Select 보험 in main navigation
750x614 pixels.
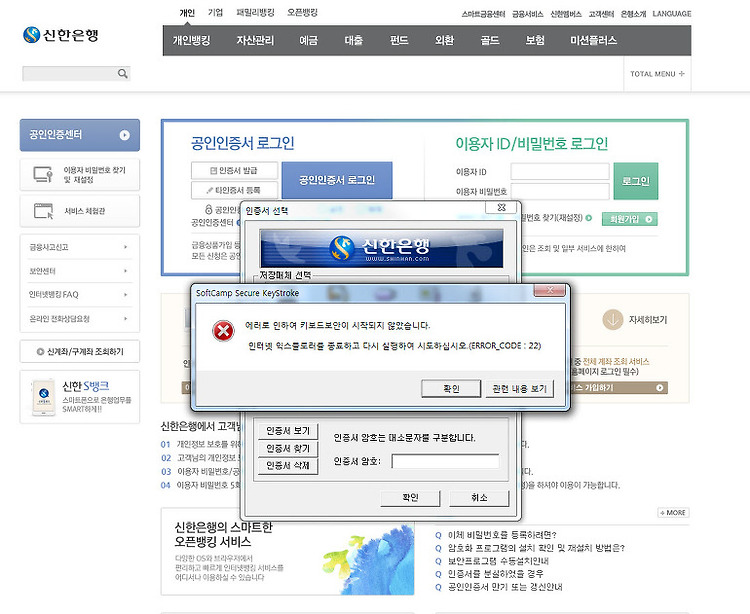[535, 41]
